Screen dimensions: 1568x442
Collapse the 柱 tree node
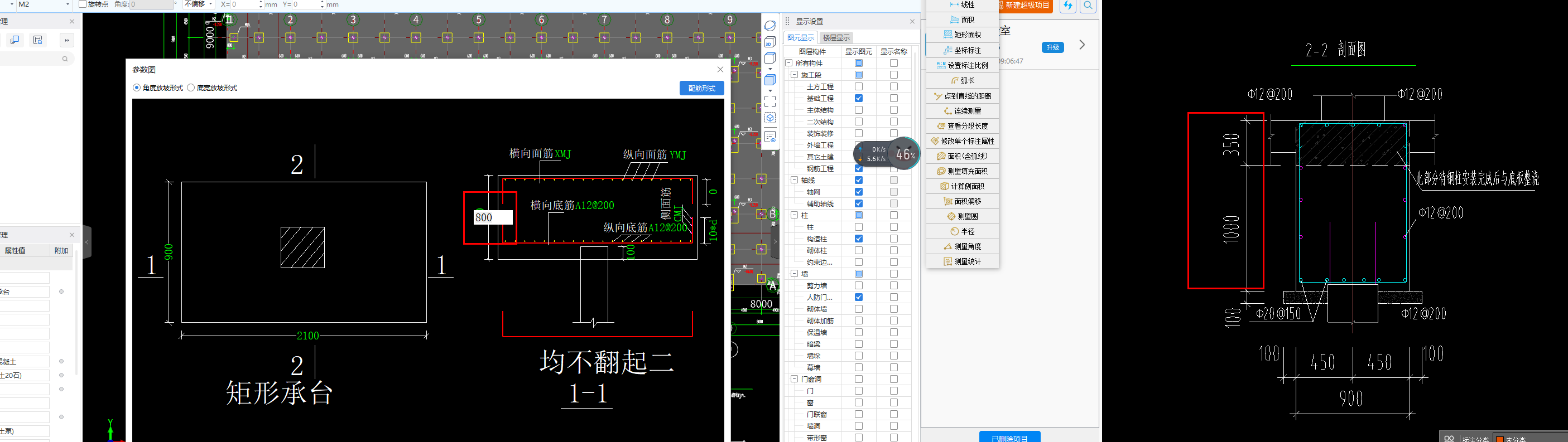795,215
